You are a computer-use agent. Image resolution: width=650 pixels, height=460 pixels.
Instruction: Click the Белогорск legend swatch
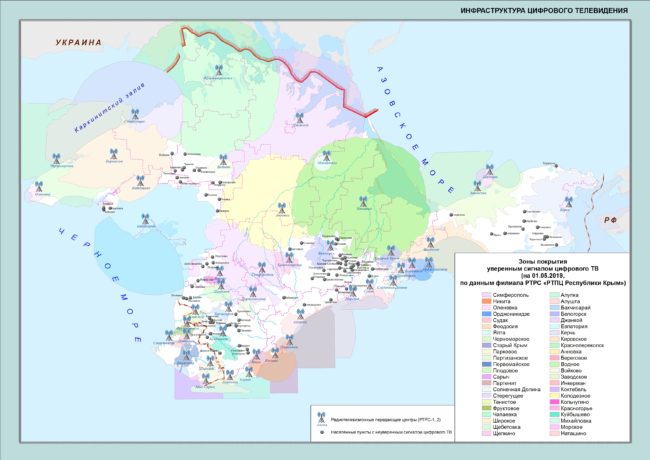554,314
